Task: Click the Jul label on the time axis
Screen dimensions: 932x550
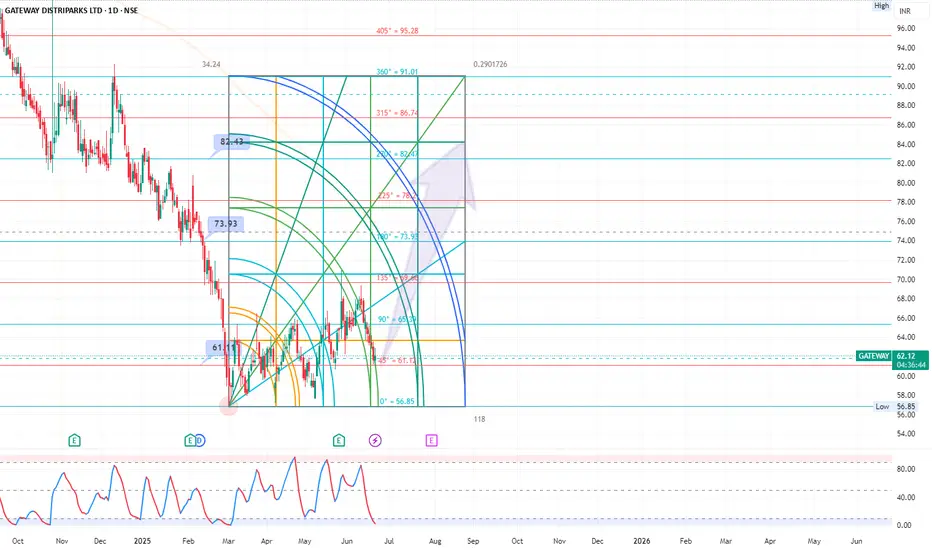Action: point(389,541)
